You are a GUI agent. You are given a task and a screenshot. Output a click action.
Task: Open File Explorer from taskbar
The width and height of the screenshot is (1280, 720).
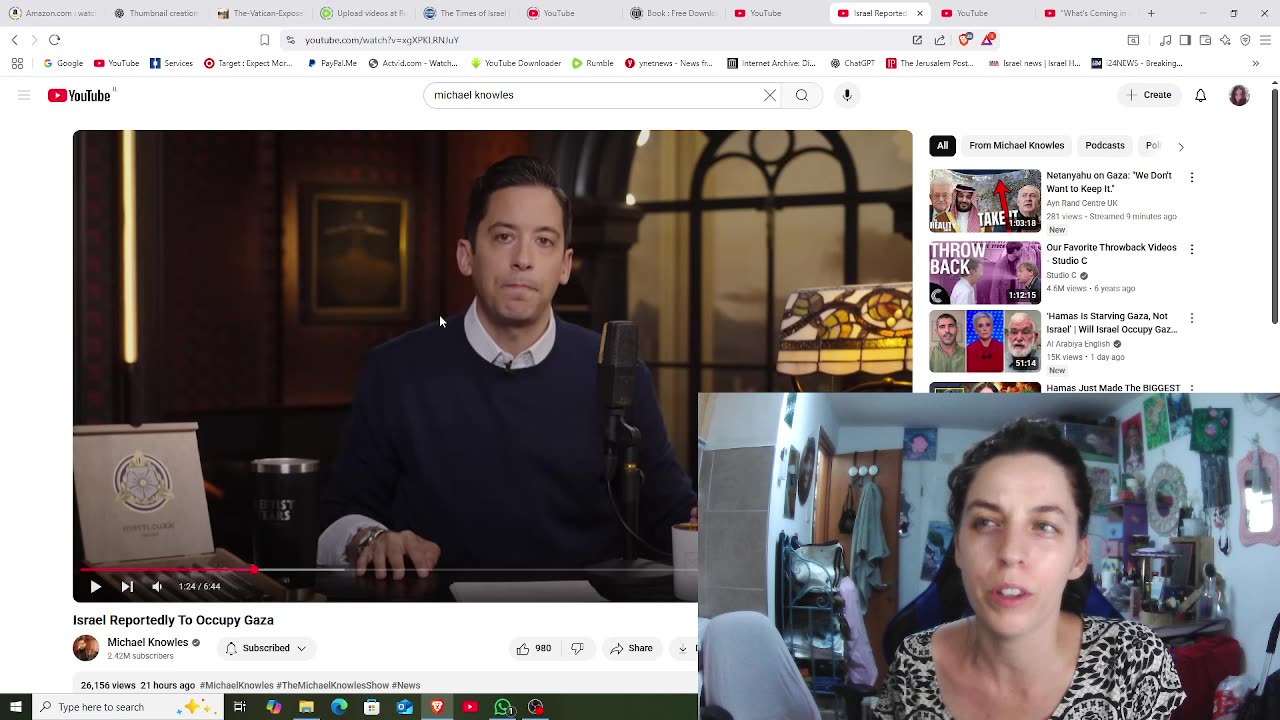coord(306,707)
